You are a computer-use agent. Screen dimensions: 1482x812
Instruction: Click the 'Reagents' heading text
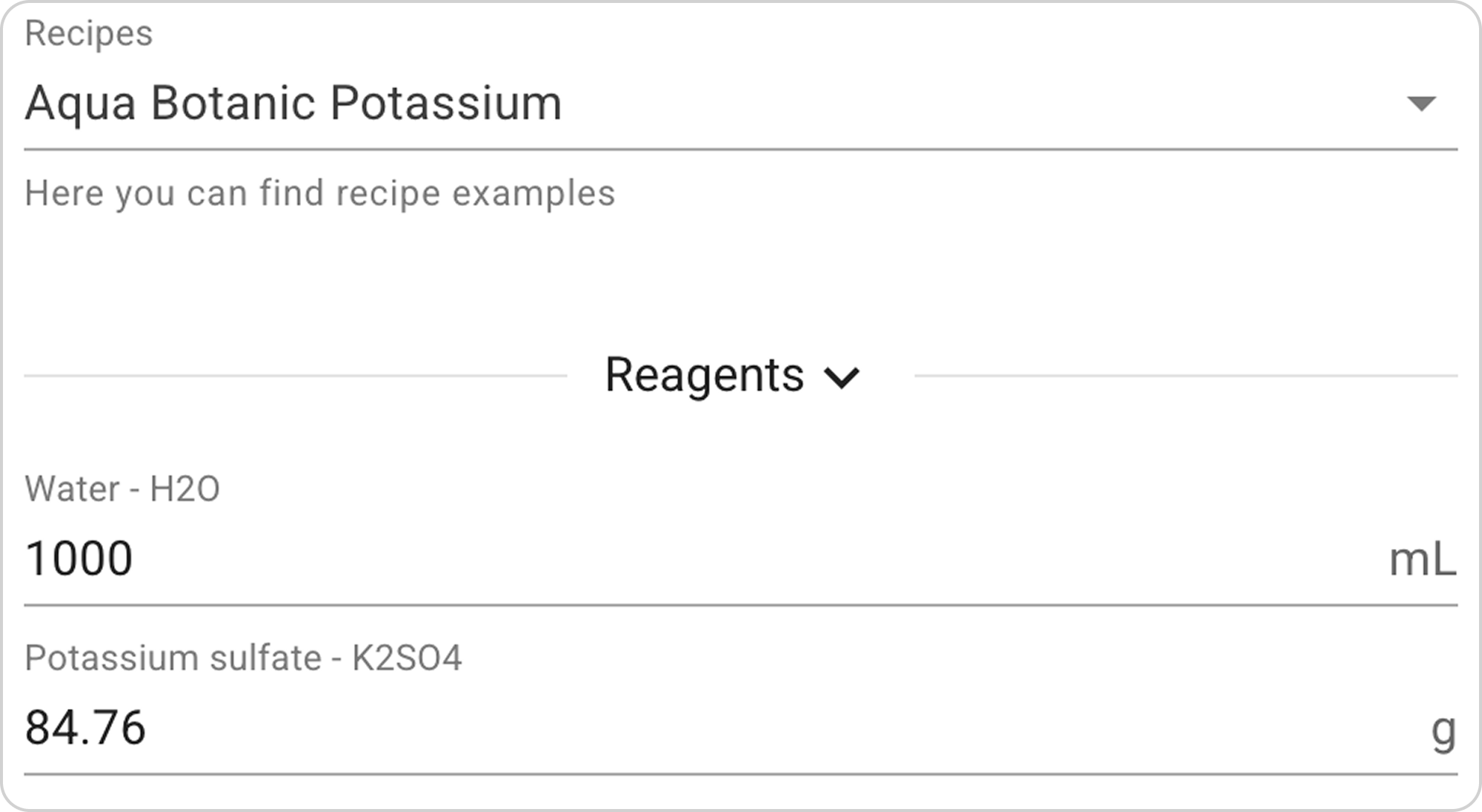[704, 375]
